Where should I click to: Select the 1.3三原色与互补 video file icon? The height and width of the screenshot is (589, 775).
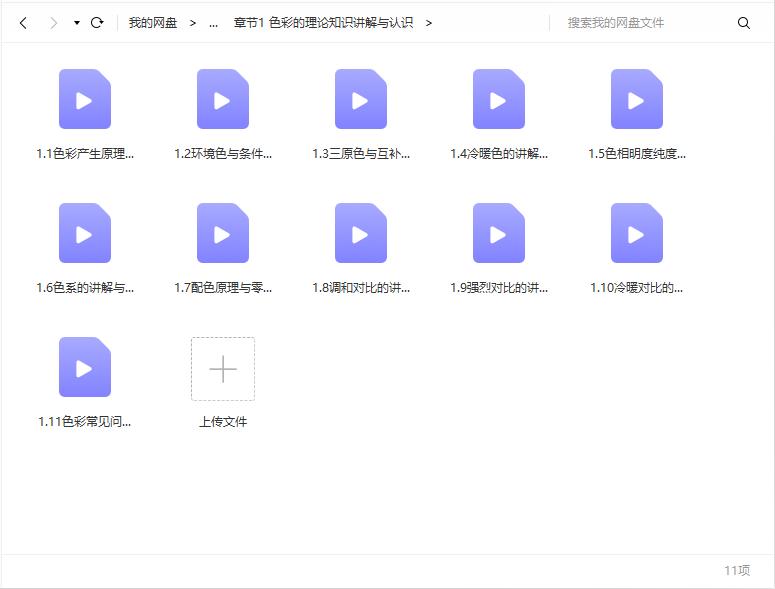pos(361,99)
